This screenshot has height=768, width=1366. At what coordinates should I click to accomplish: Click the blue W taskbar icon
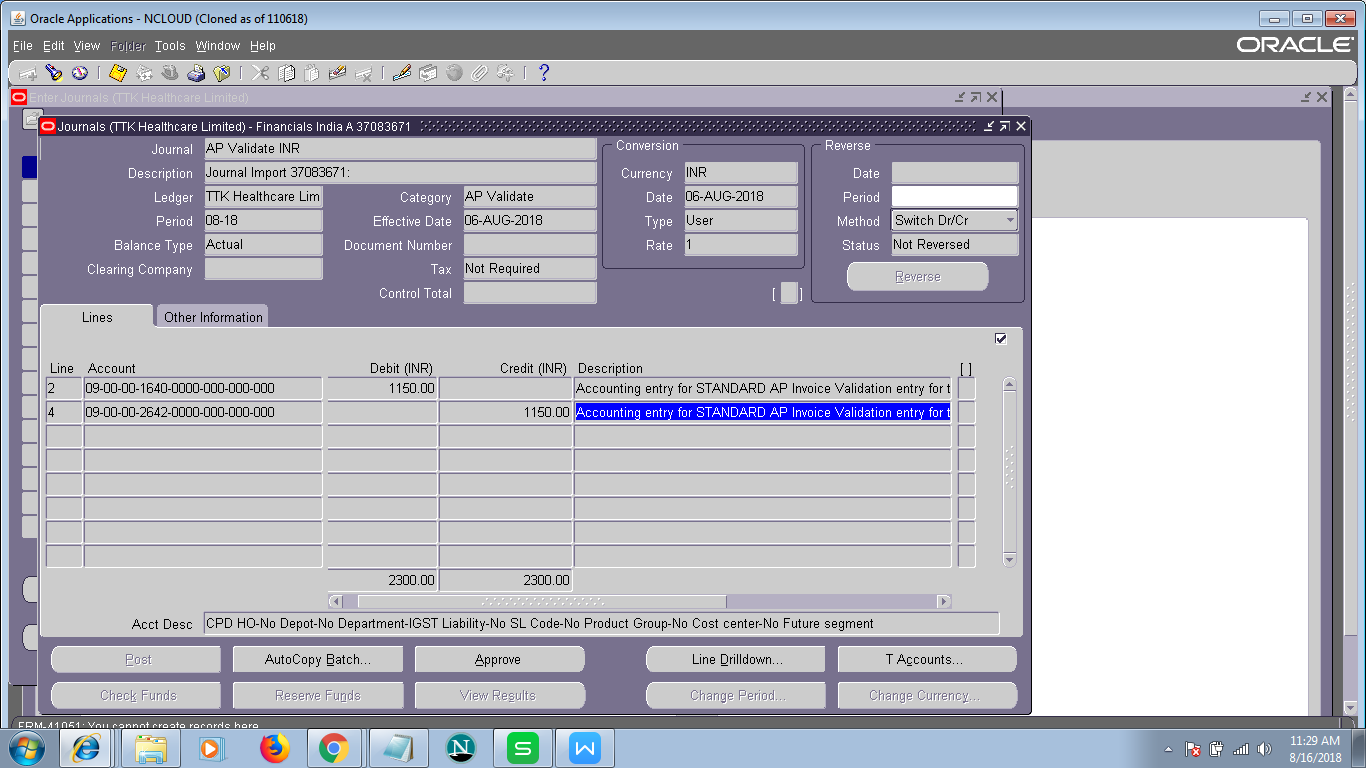tap(585, 748)
